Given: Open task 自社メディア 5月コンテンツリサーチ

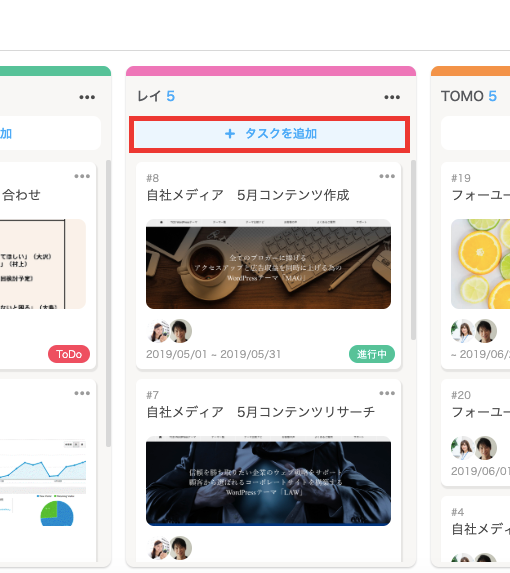Looking at the screenshot, I should [x=260, y=412].
